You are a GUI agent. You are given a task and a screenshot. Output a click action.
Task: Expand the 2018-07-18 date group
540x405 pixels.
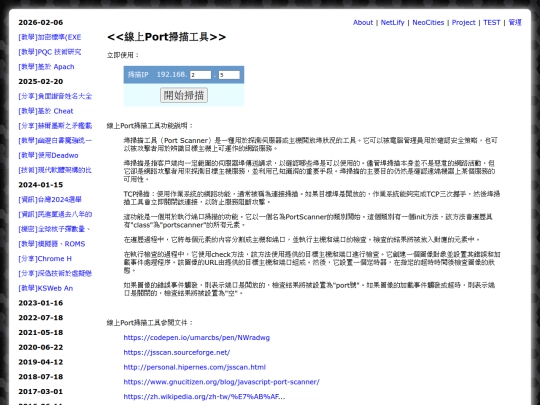click(41, 377)
